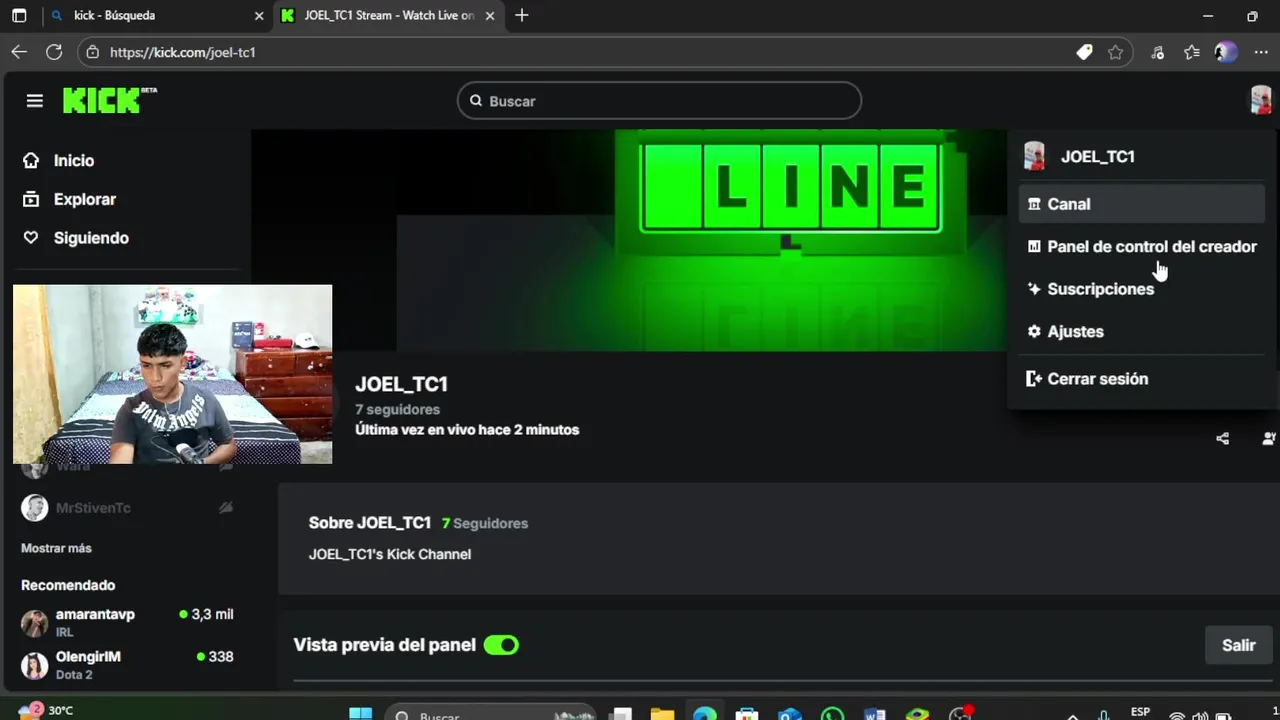Viewport: 1280px width, 720px height.
Task: Expand followed channels with Mostrar más
Action: [56, 548]
